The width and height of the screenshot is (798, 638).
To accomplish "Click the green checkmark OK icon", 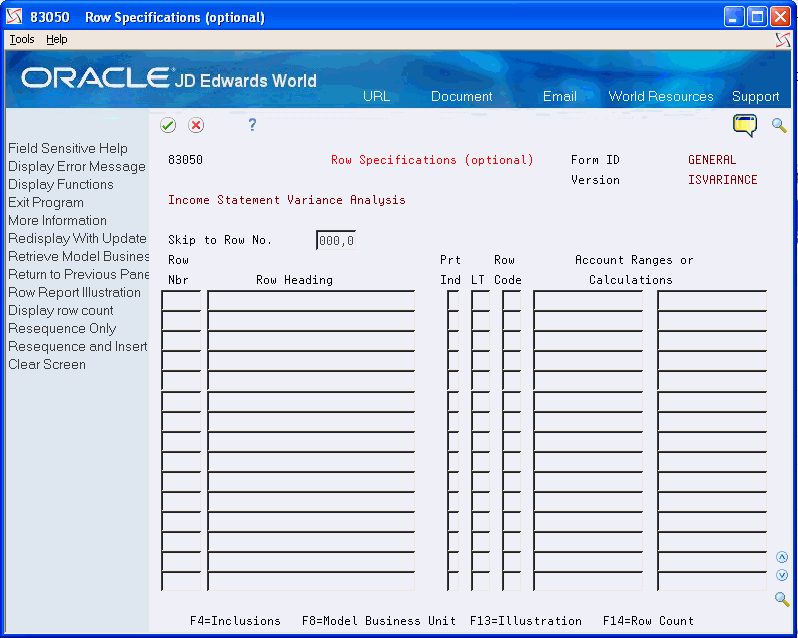I will coord(168,125).
